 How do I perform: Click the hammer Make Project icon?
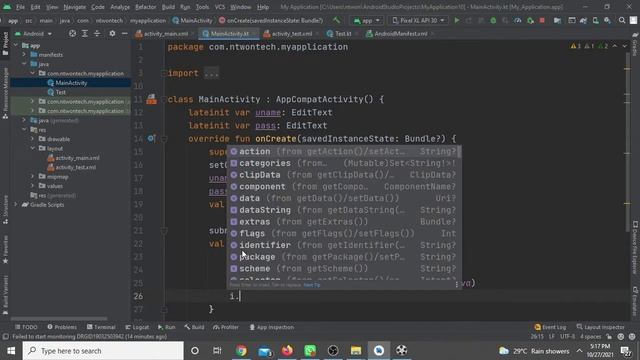(336, 20)
